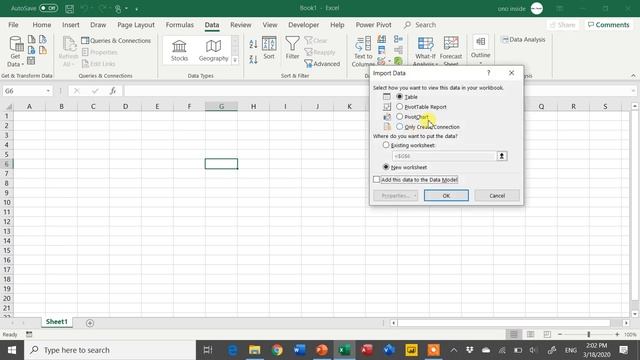Open Data Analysis tool

pos(524,40)
